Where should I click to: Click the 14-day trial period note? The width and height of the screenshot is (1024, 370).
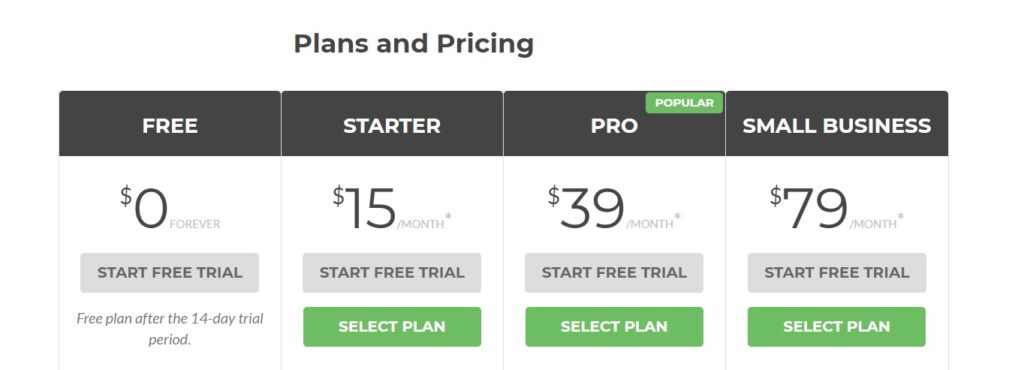[170, 330]
